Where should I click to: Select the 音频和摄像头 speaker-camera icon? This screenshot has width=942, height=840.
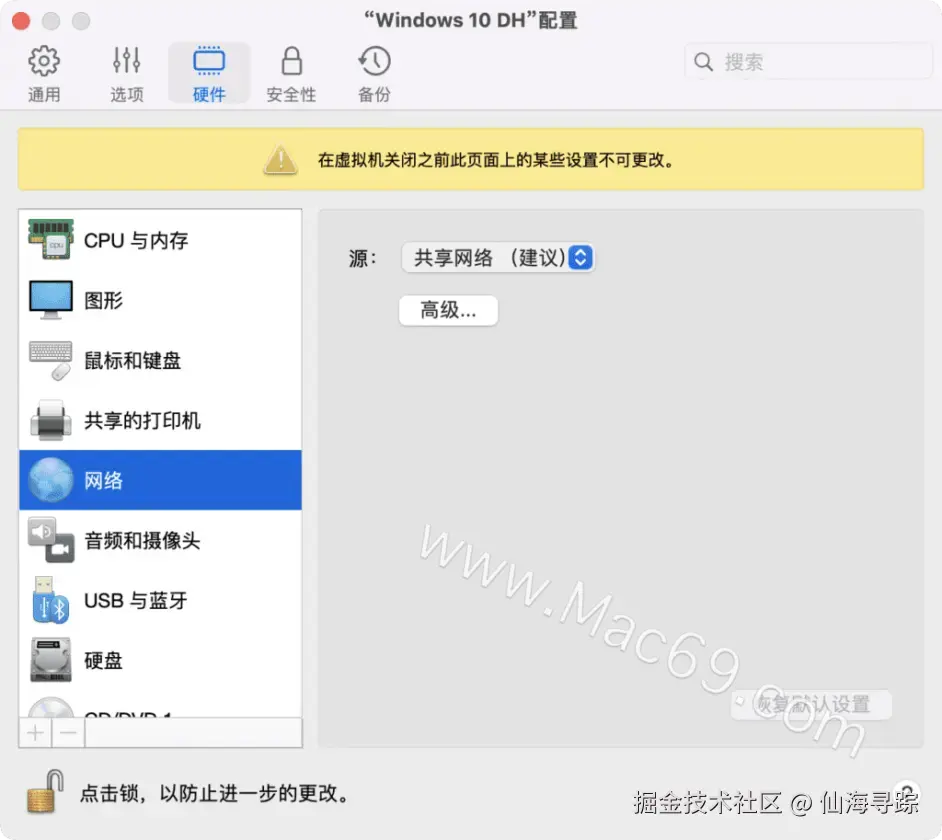51,540
